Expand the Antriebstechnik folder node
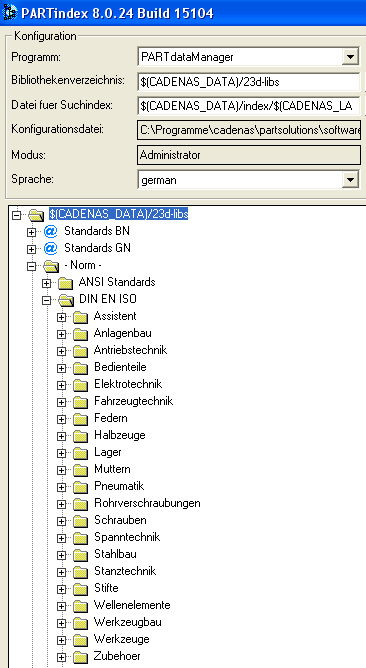This screenshot has height=668, width=366. [61, 351]
